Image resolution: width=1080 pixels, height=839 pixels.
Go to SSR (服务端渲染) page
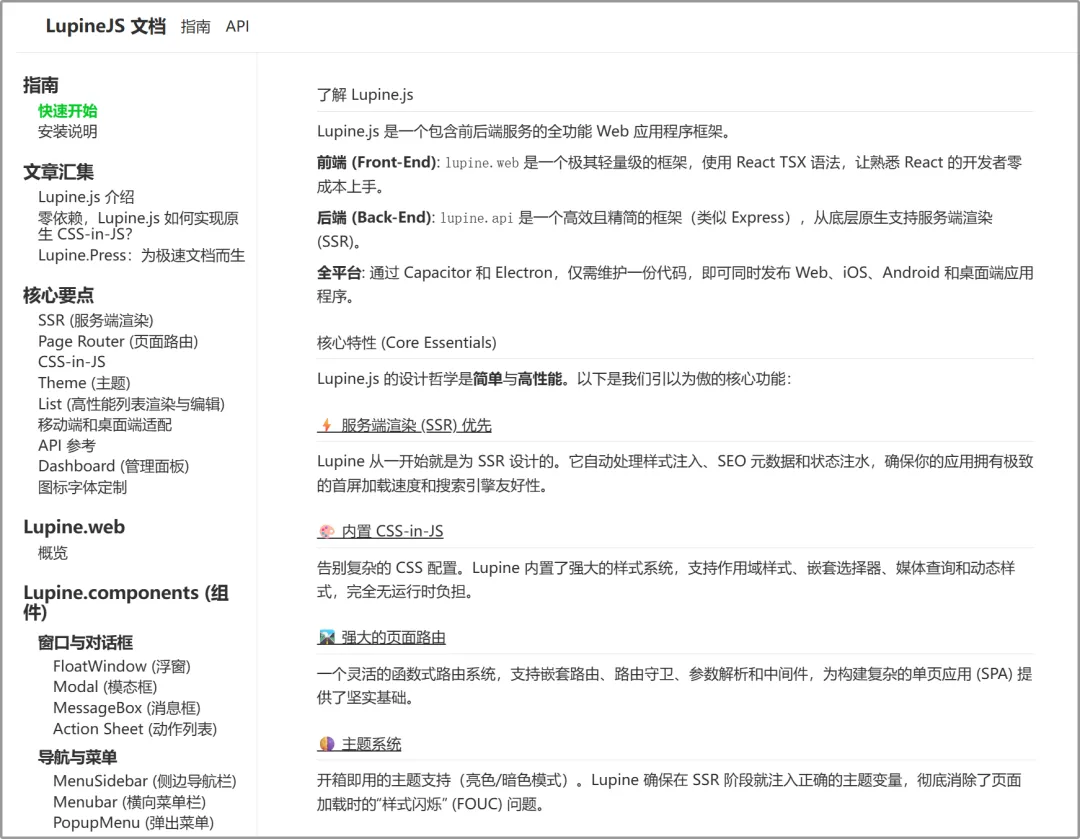click(95, 320)
